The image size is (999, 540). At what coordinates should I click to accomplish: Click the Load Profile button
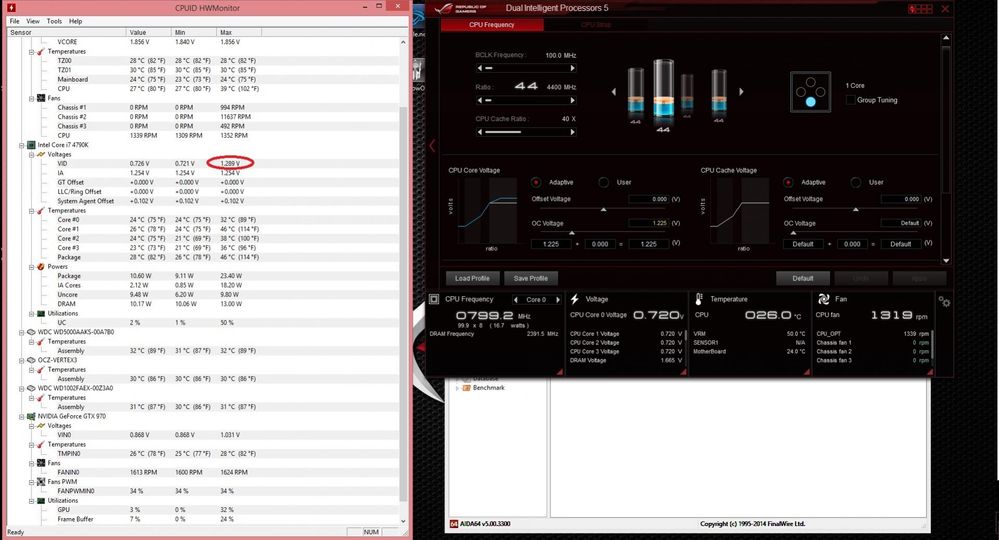click(472, 278)
